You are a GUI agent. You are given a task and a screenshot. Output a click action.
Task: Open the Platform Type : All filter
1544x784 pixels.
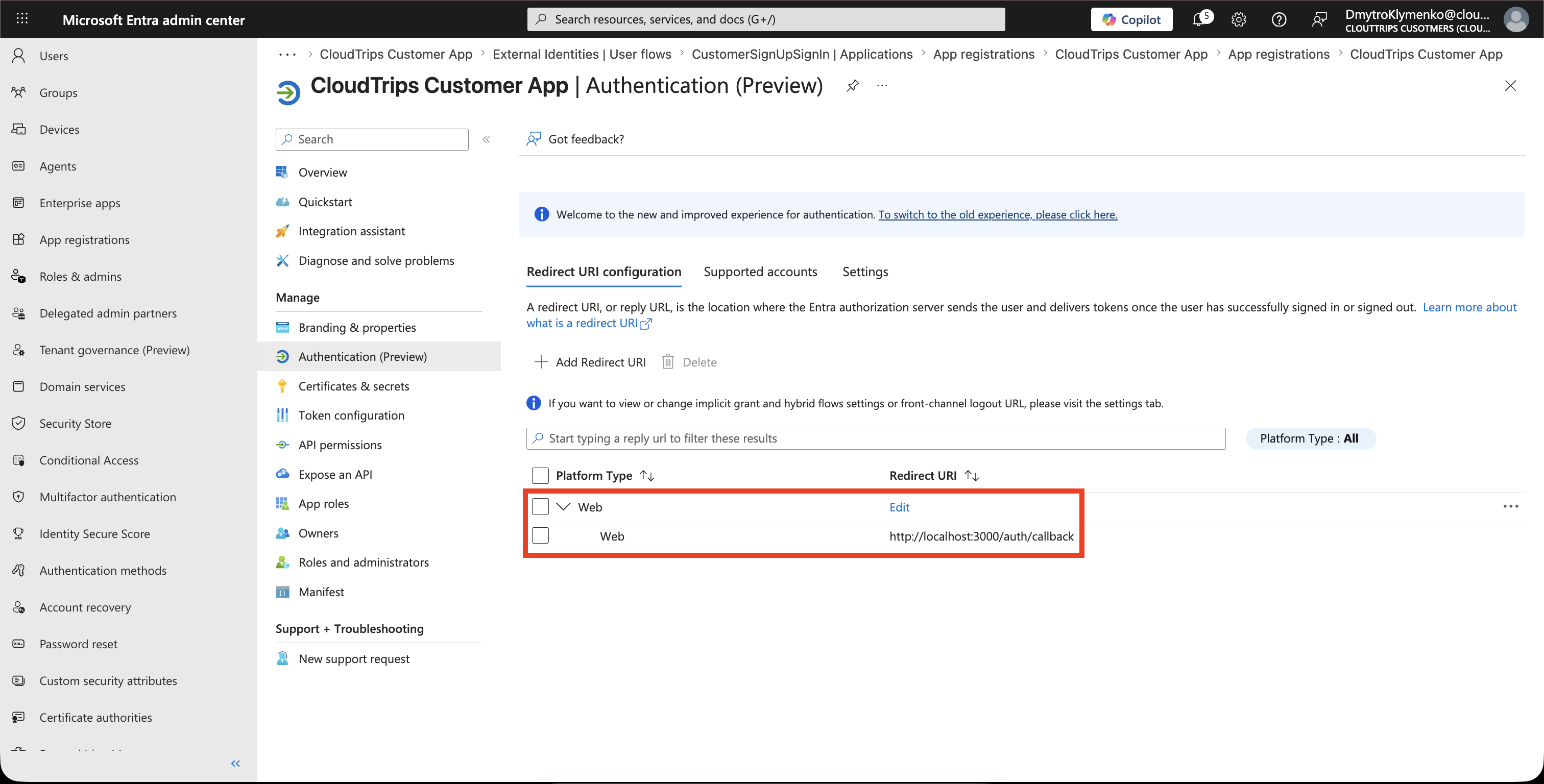[x=1310, y=438]
